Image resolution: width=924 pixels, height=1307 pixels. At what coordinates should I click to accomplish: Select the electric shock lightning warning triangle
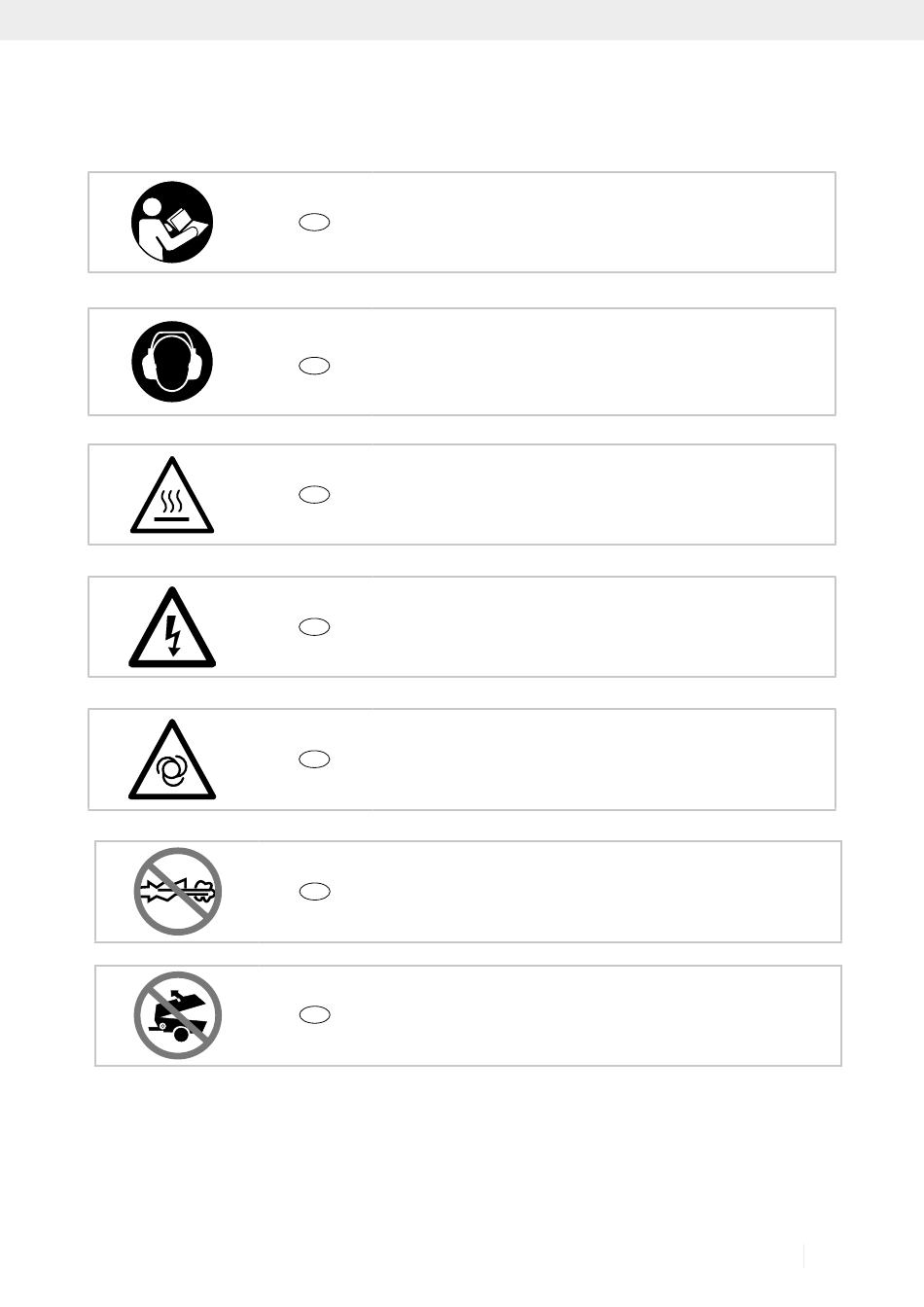point(172,627)
